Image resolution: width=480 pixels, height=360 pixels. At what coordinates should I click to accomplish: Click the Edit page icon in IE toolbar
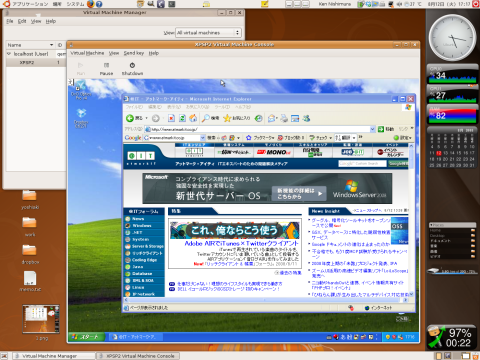click(295, 118)
